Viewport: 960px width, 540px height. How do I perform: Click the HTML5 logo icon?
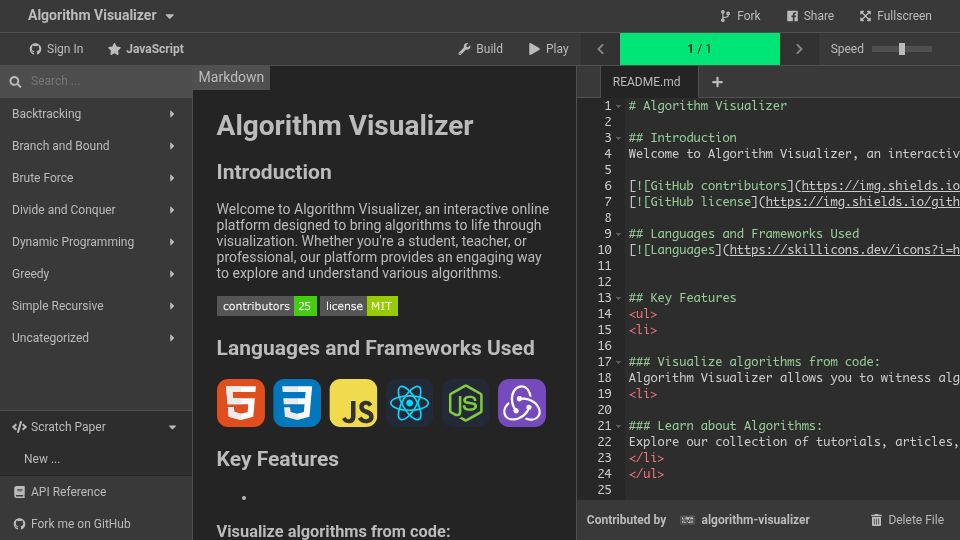(241, 403)
